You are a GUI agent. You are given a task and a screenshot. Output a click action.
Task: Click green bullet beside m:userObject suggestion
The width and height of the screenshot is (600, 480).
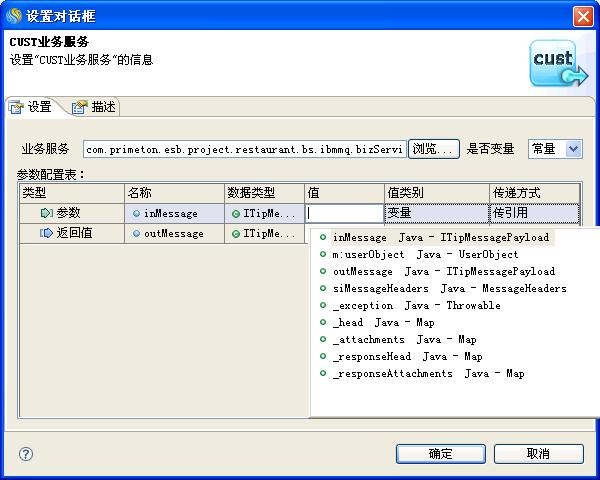click(x=323, y=254)
